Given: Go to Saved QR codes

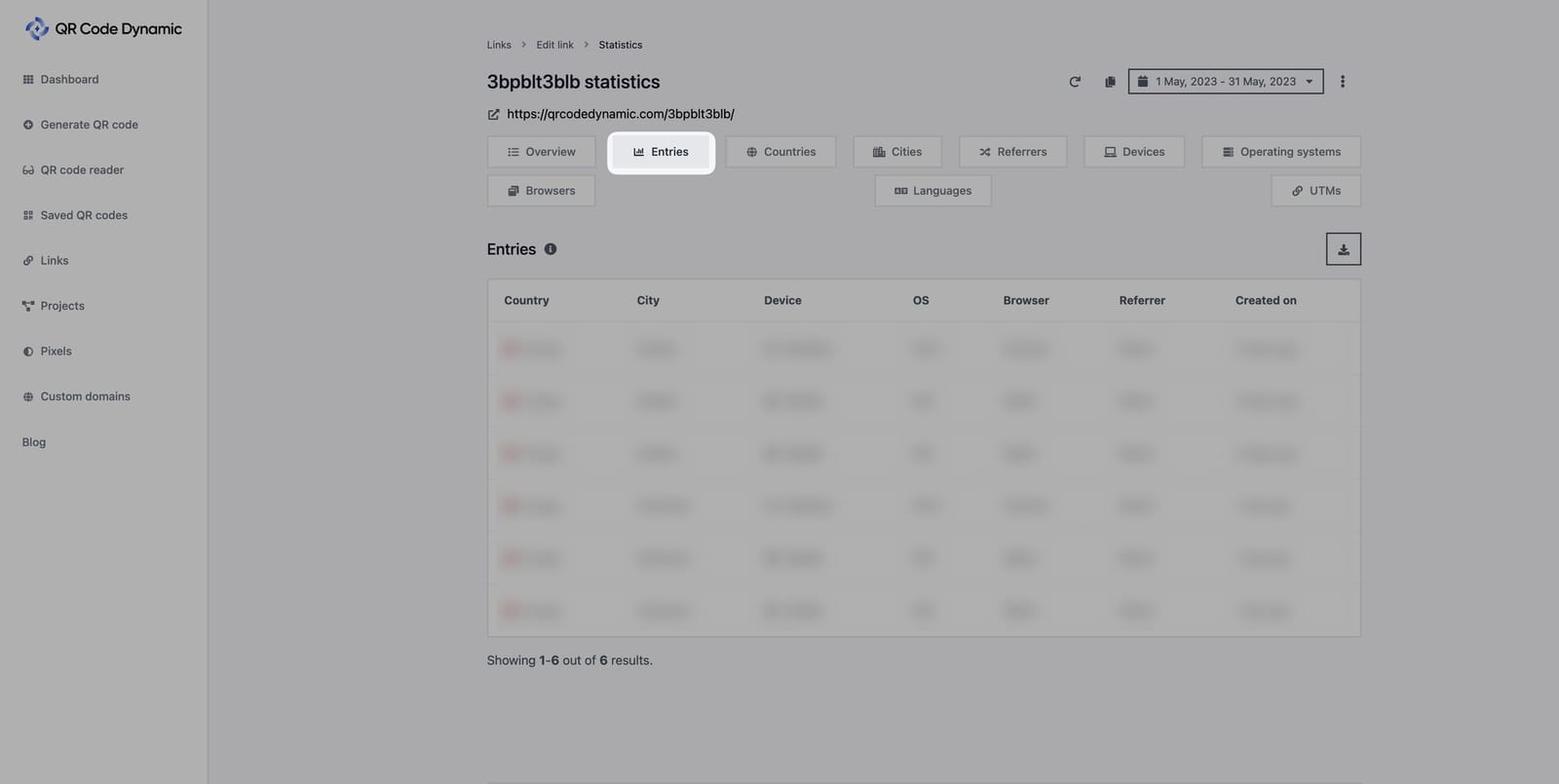Looking at the screenshot, I should coord(75,215).
